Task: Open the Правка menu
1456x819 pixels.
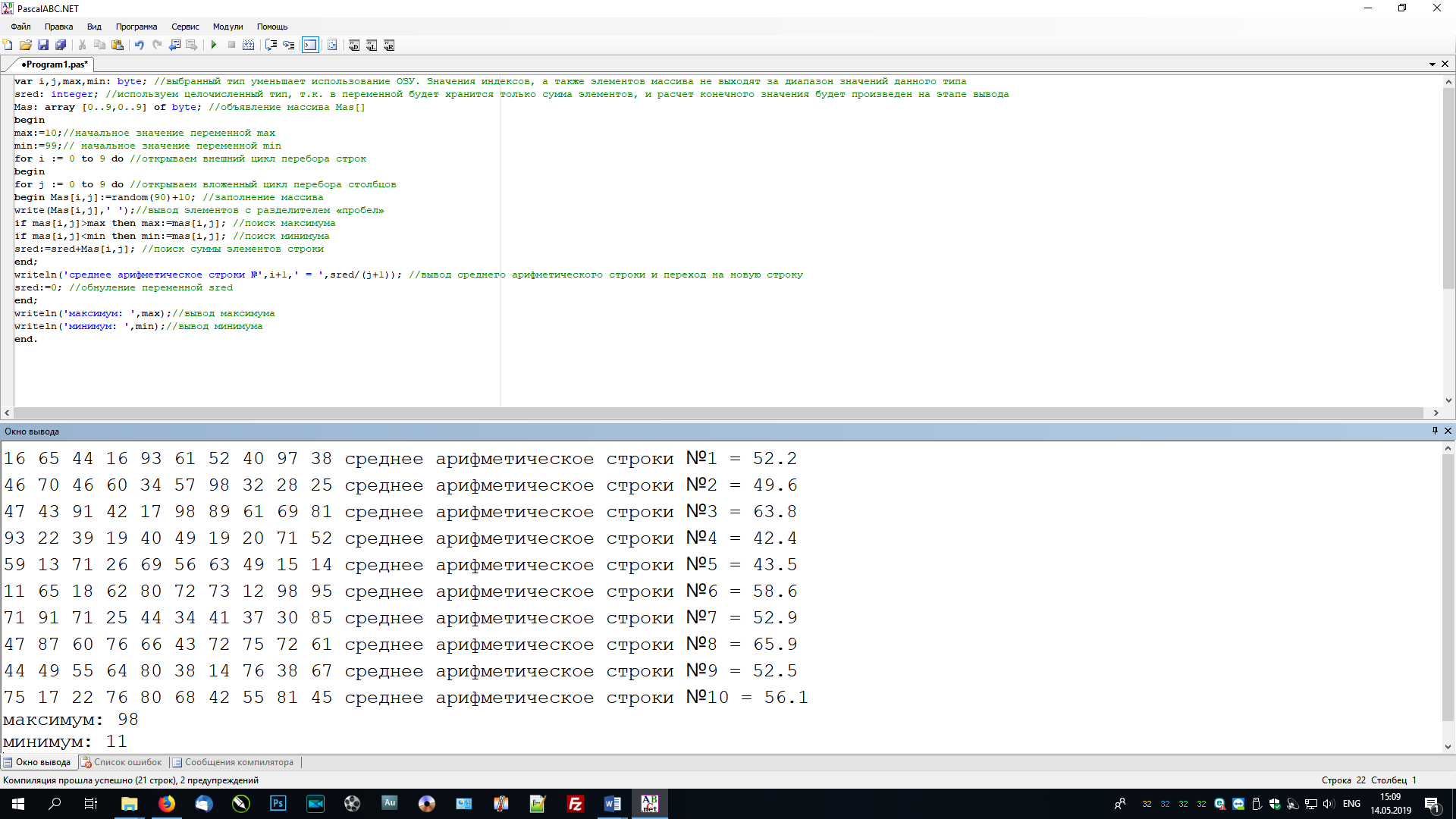Action: tap(59, 27)
